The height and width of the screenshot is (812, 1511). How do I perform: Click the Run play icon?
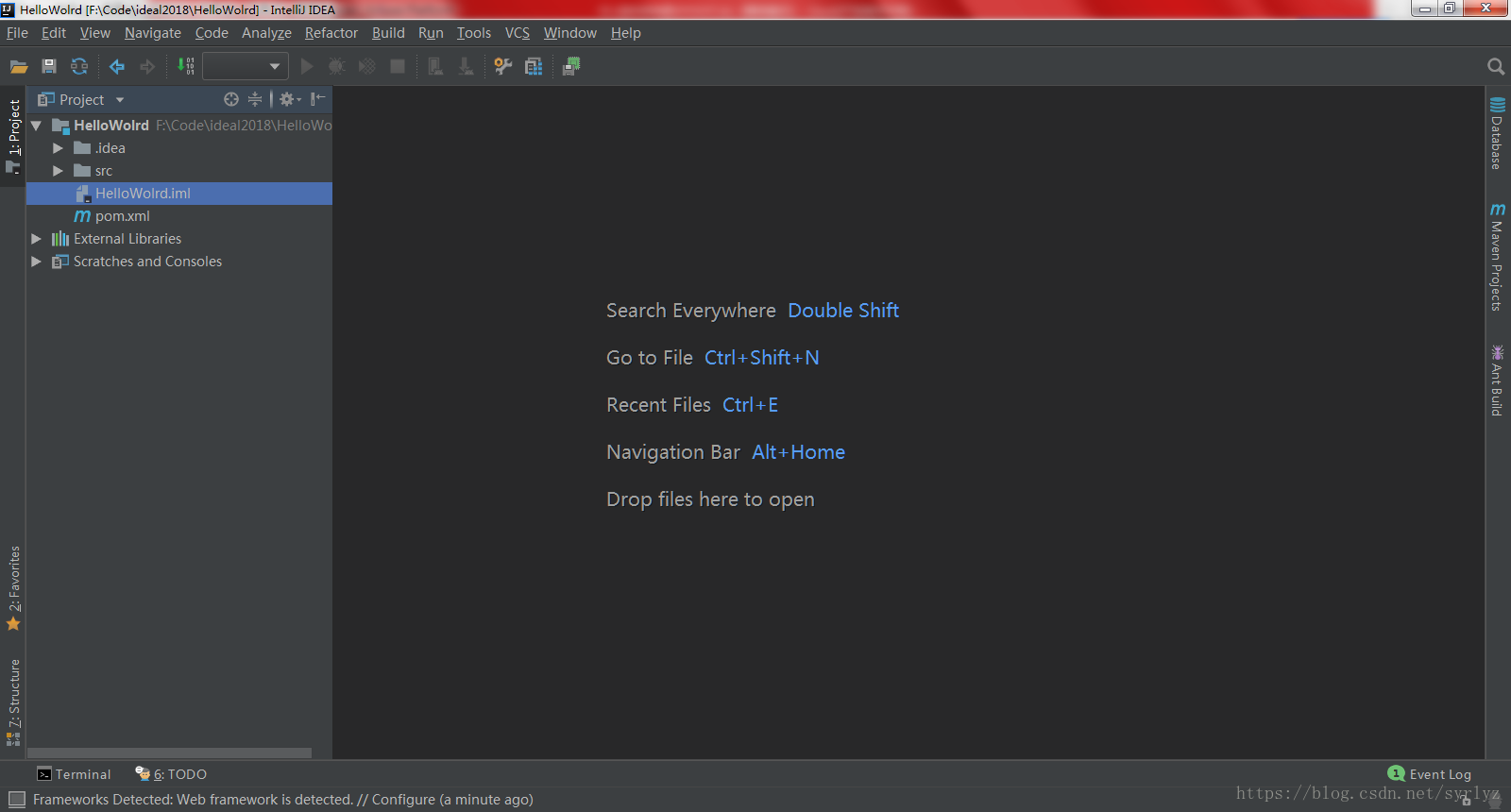[306, 66]
